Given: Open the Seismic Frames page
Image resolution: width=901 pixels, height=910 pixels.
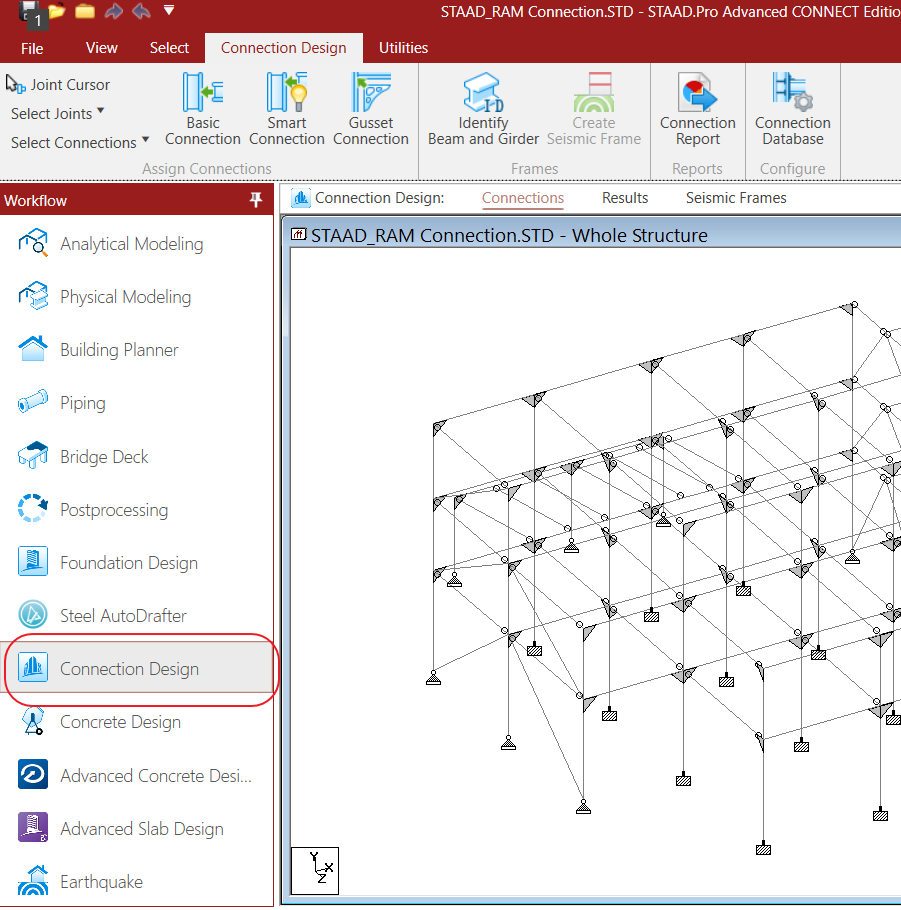Looking at the screenshot, I should [x=736, y=198].
